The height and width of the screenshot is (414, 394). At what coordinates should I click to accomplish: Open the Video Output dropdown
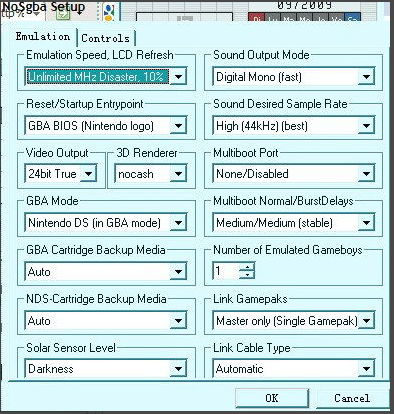[x=88, y=174]
